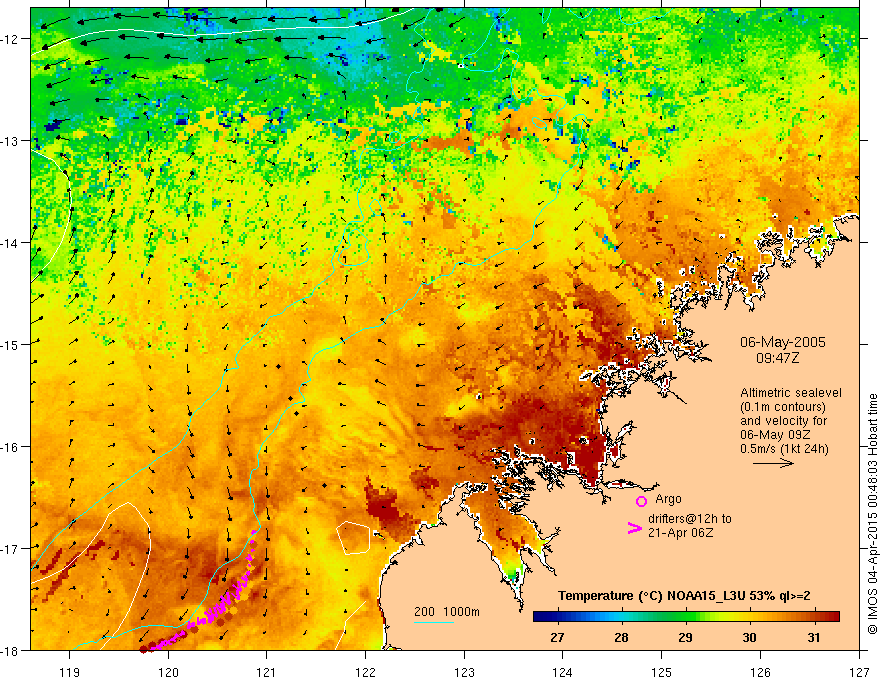Screen dimensions: 880x680
Task: Click longitude axis label 127
Action: point(859,672)
